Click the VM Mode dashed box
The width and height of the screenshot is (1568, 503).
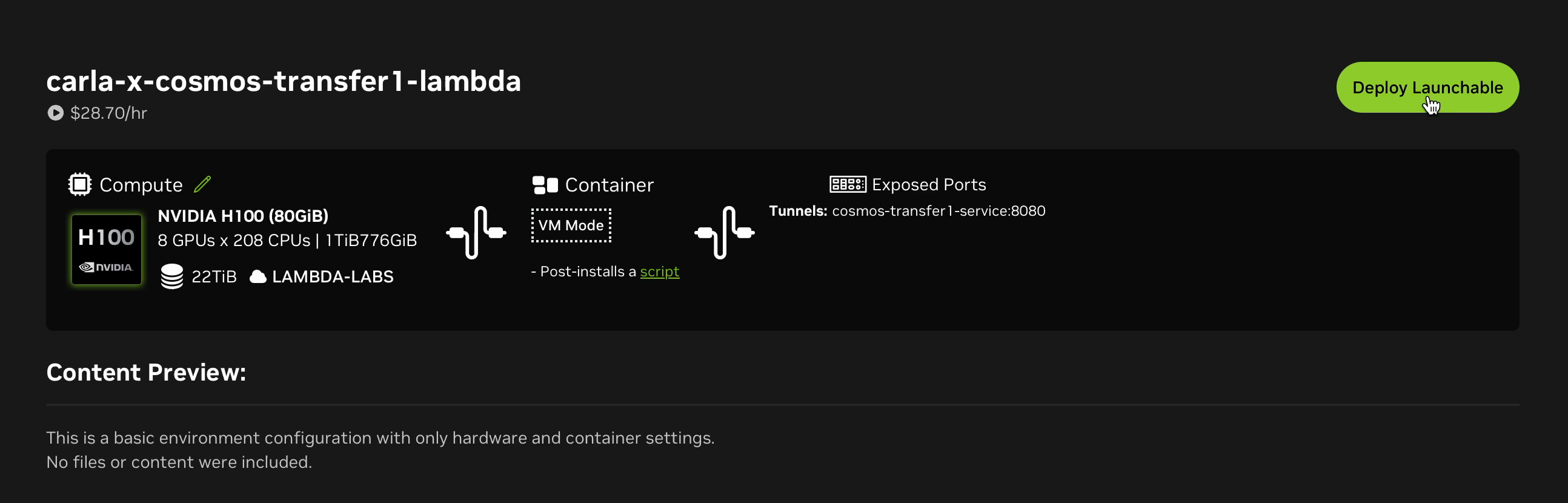(571, 225)
